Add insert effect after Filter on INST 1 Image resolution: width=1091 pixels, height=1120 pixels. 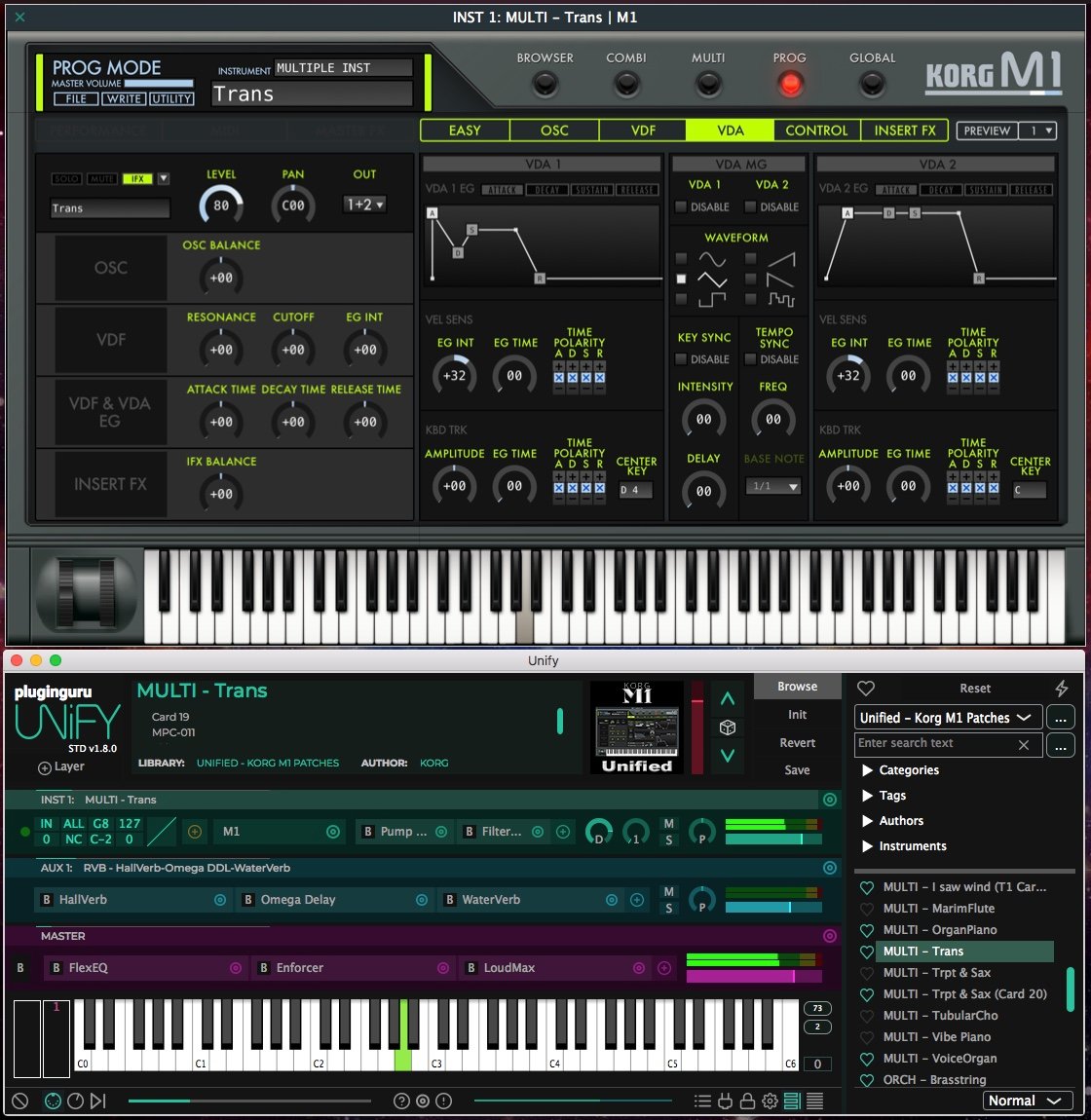(563, 832)
